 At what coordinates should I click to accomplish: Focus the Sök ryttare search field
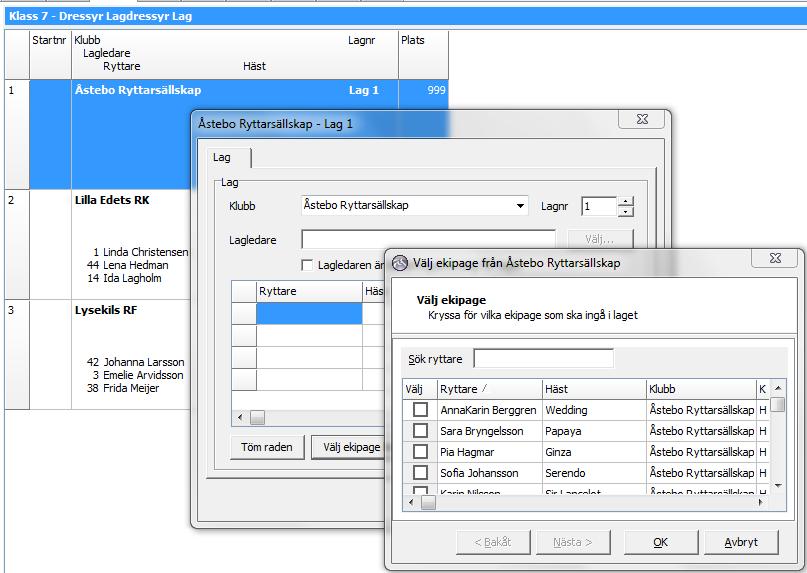point(543,359)
